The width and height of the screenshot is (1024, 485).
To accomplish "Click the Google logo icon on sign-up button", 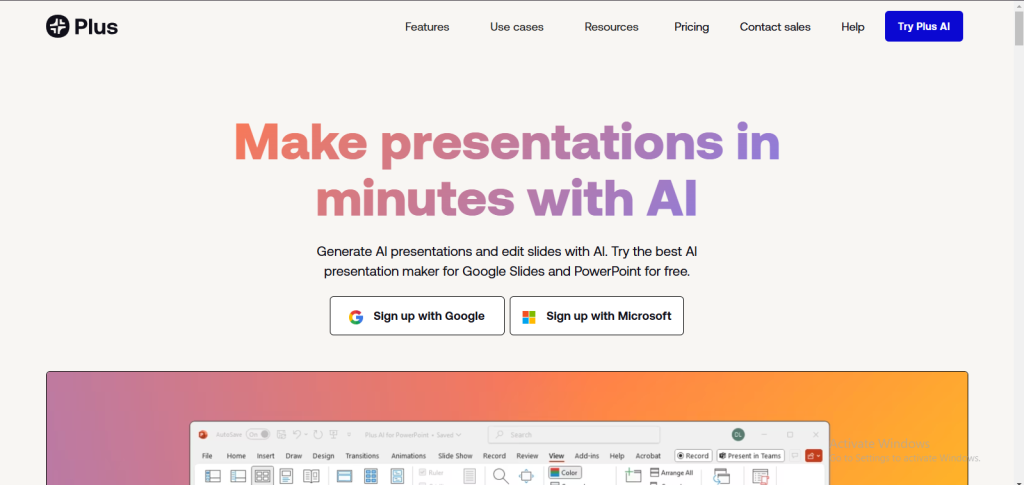I will 356,316.
